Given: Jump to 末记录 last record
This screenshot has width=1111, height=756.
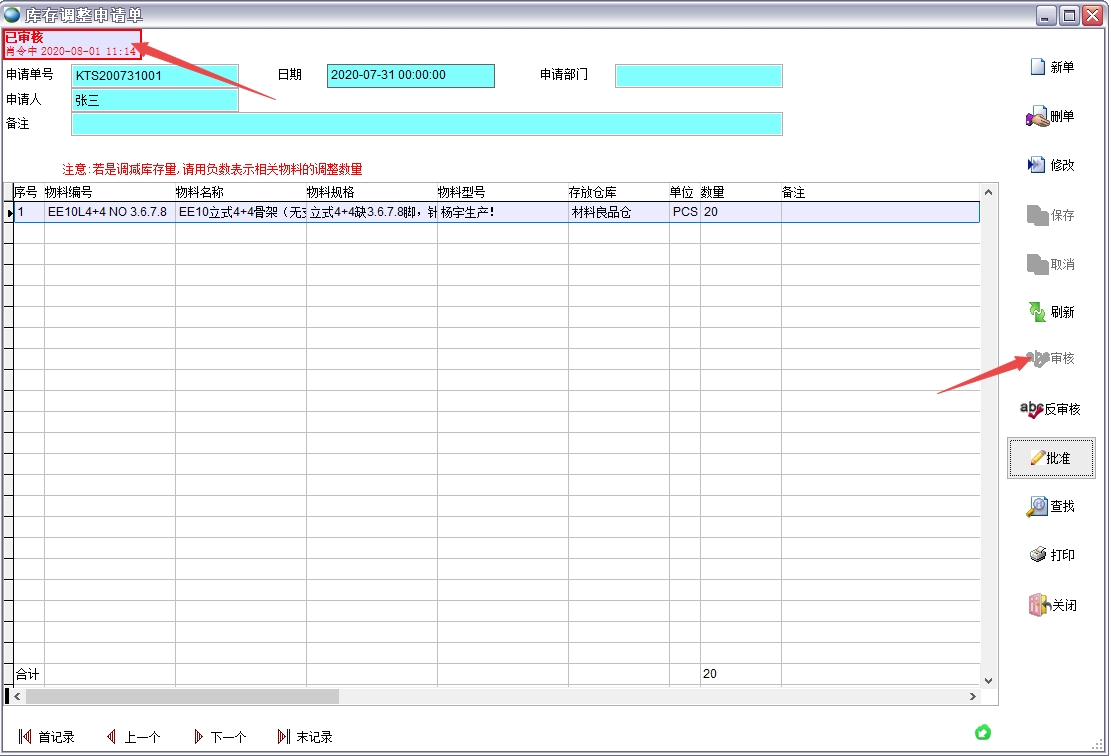Looking at the screenshot, I should click(x=283, y=737).
